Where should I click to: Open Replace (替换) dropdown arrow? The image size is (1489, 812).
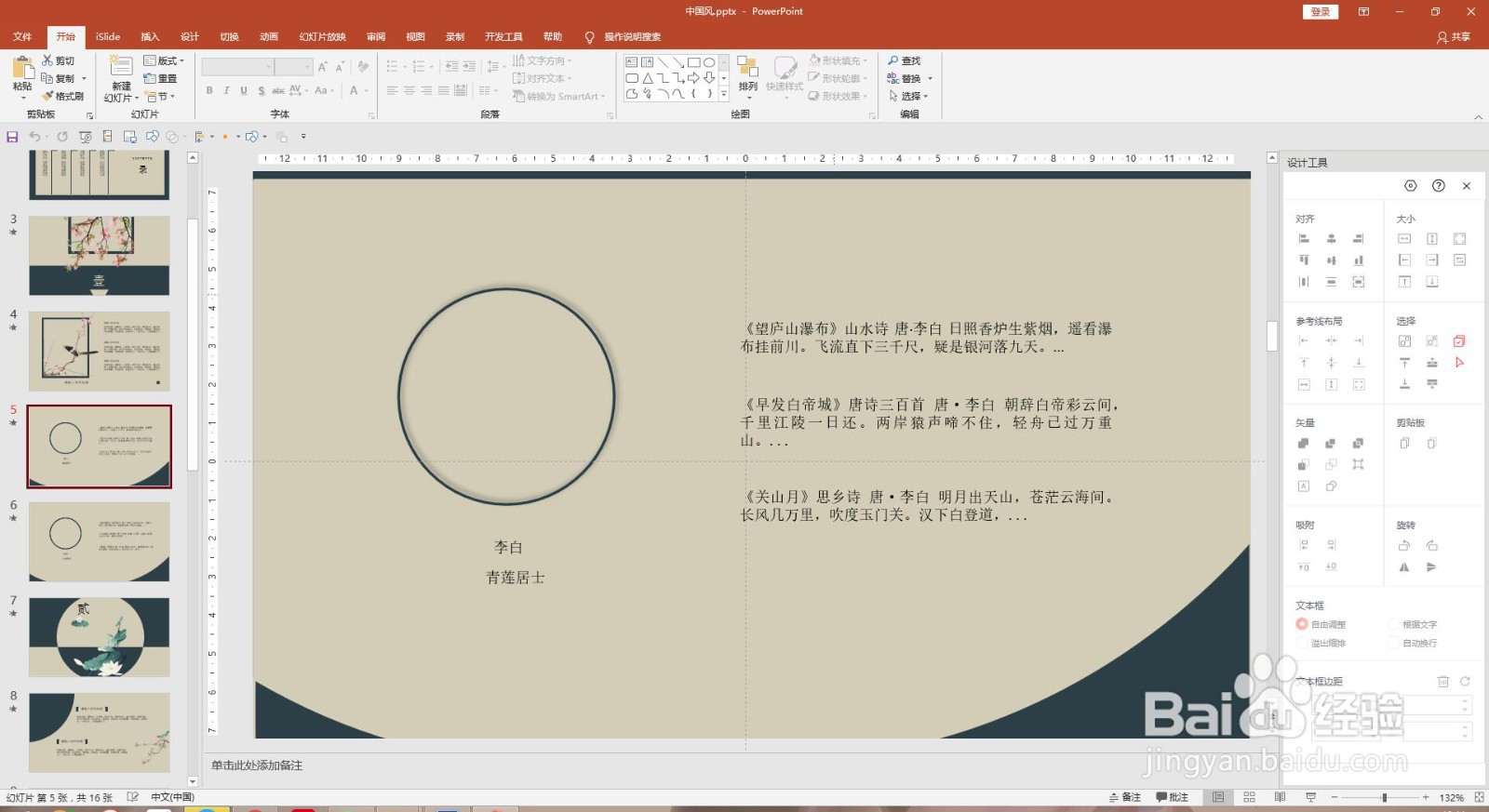tap(930, 78)
